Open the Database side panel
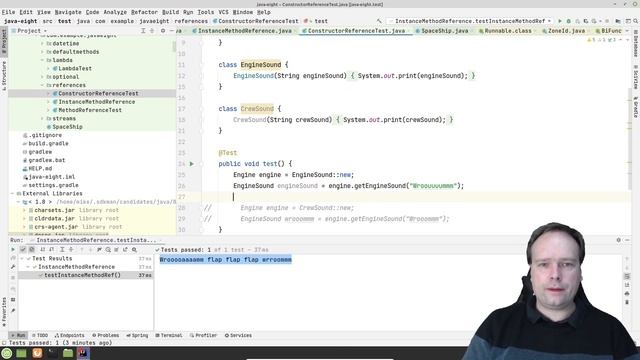Viewport: 640px width, 360px height. pos(636,43)
